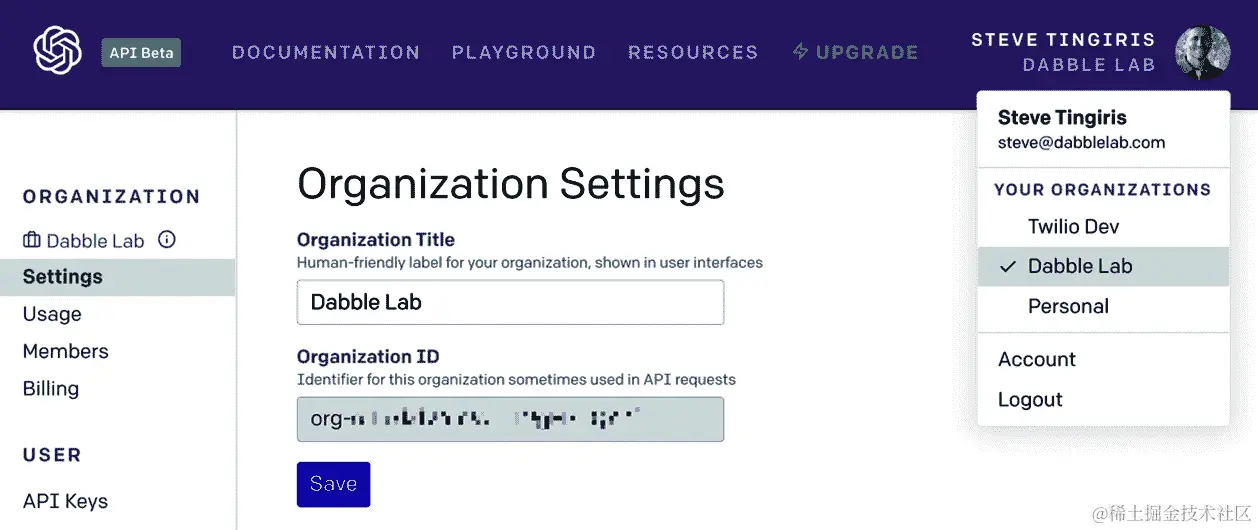Click the checkmark beside Dabble Lab
This screenshot has height=530, width=1258.
point(1008,267)
